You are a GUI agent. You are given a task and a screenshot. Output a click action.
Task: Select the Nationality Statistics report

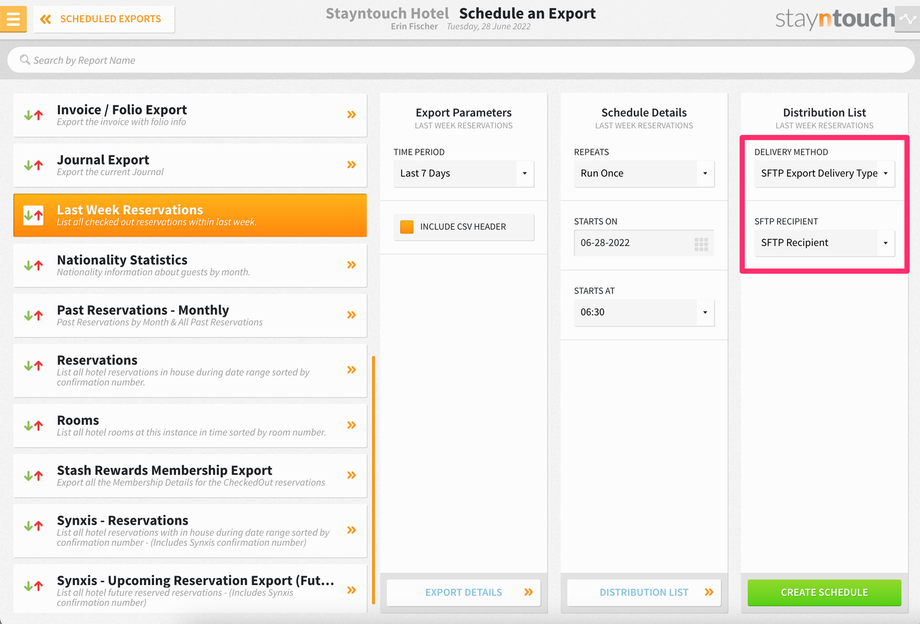[x=190, y=265]
